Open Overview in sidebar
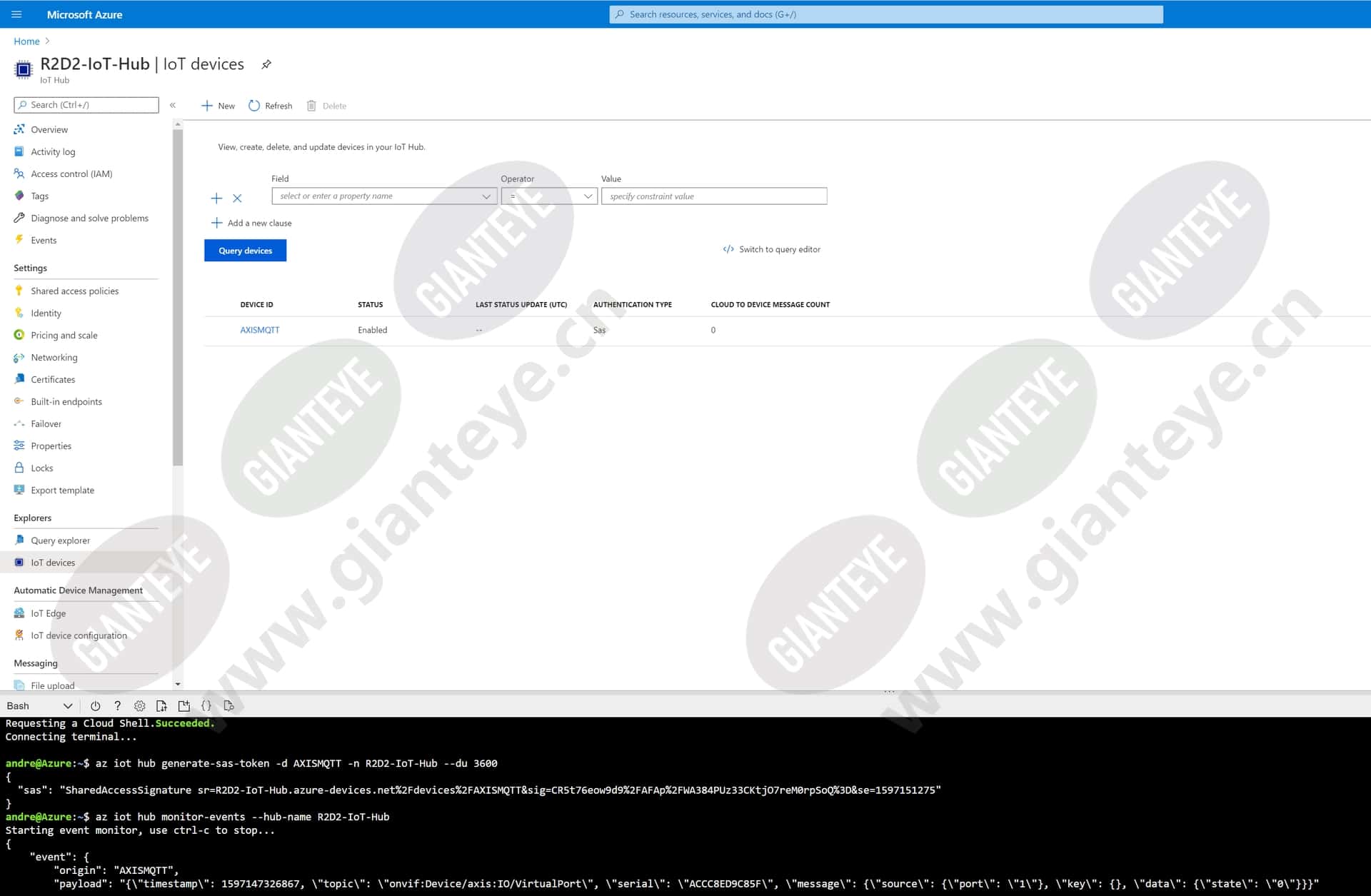 (49, 129)
